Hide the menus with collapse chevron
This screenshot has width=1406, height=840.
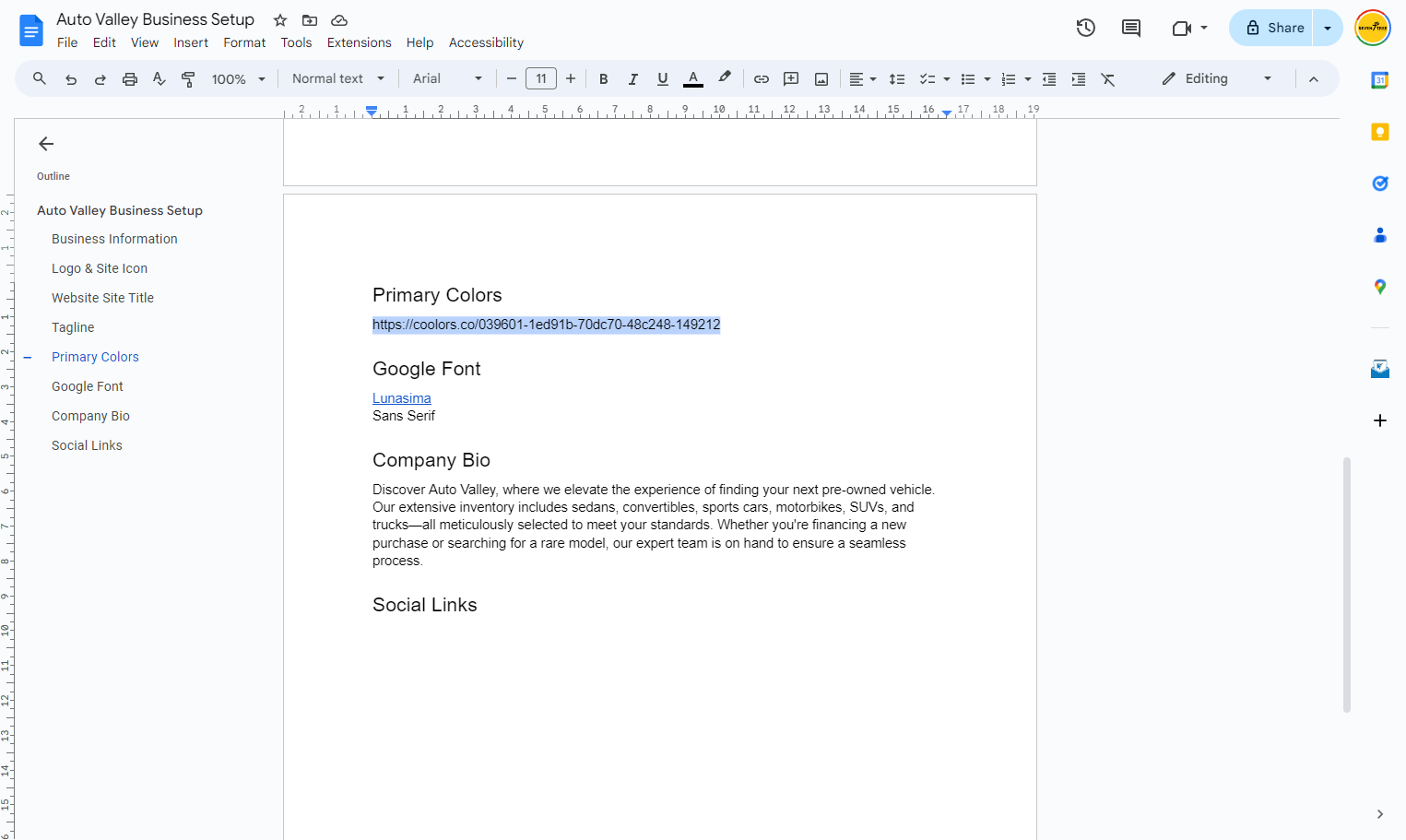(1314, 79)
